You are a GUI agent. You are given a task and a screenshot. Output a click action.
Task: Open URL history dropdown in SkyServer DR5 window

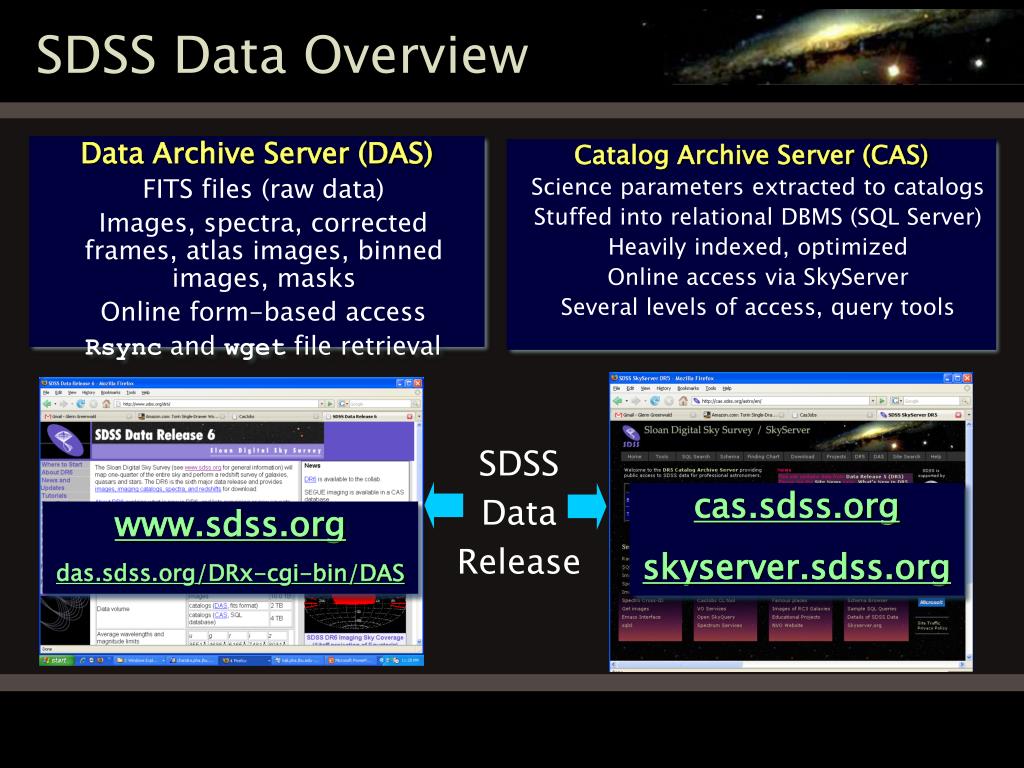[872, 401]
